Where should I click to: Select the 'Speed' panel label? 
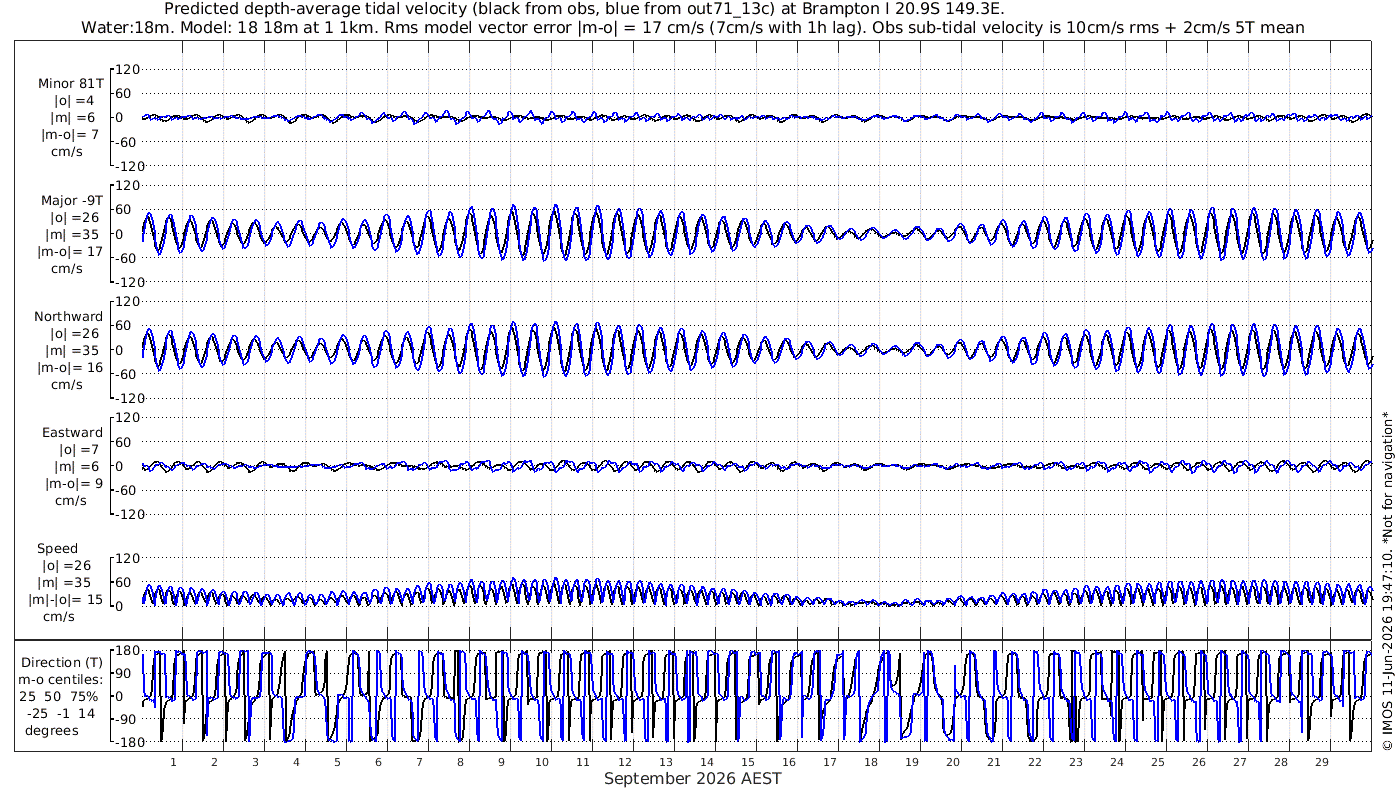point(57,548)
